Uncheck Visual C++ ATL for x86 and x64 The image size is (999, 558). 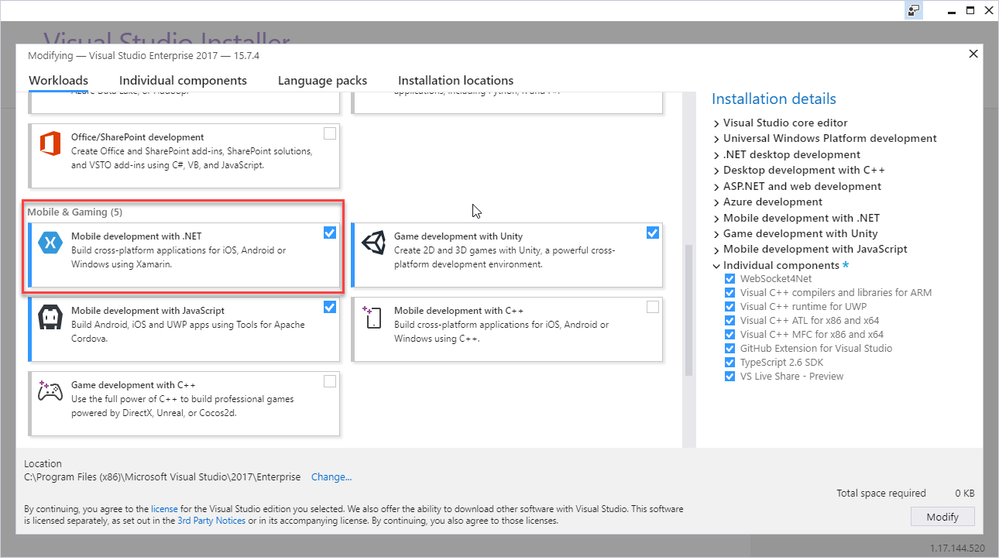[729, 321]
